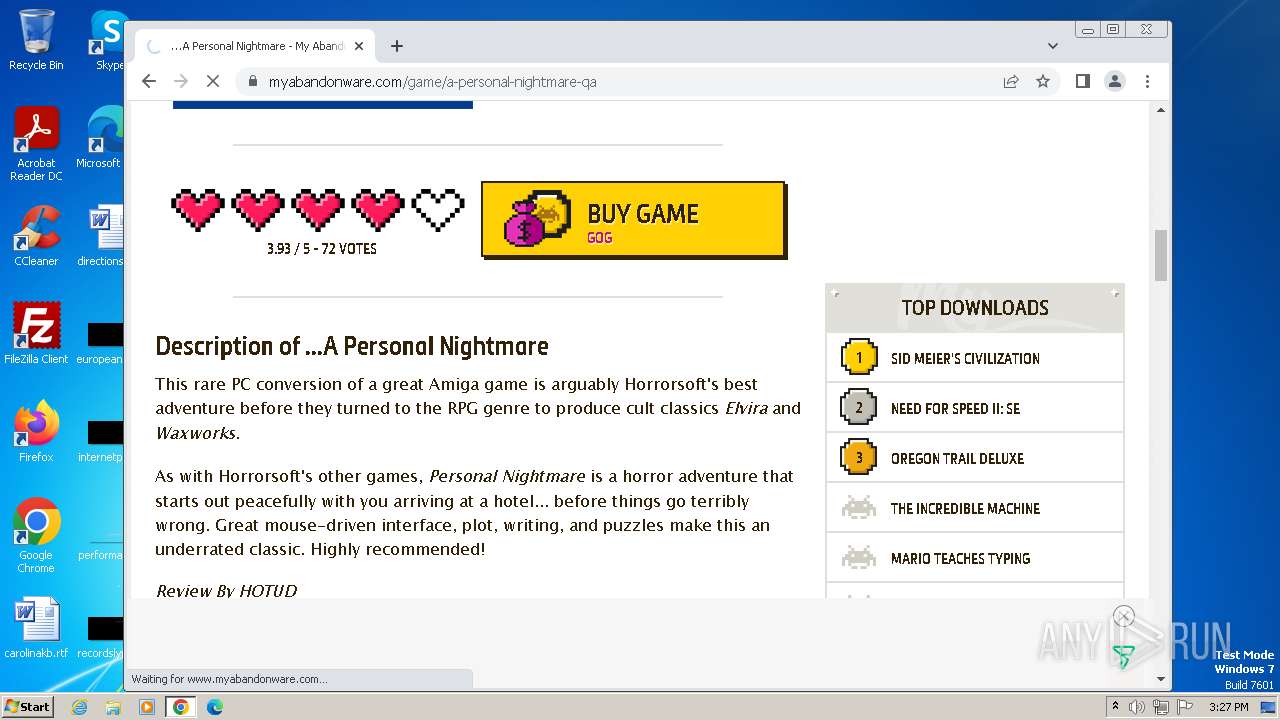Rate the game three hearts
The width and height of the screenshot is (1280, 720).
(318, 210)
